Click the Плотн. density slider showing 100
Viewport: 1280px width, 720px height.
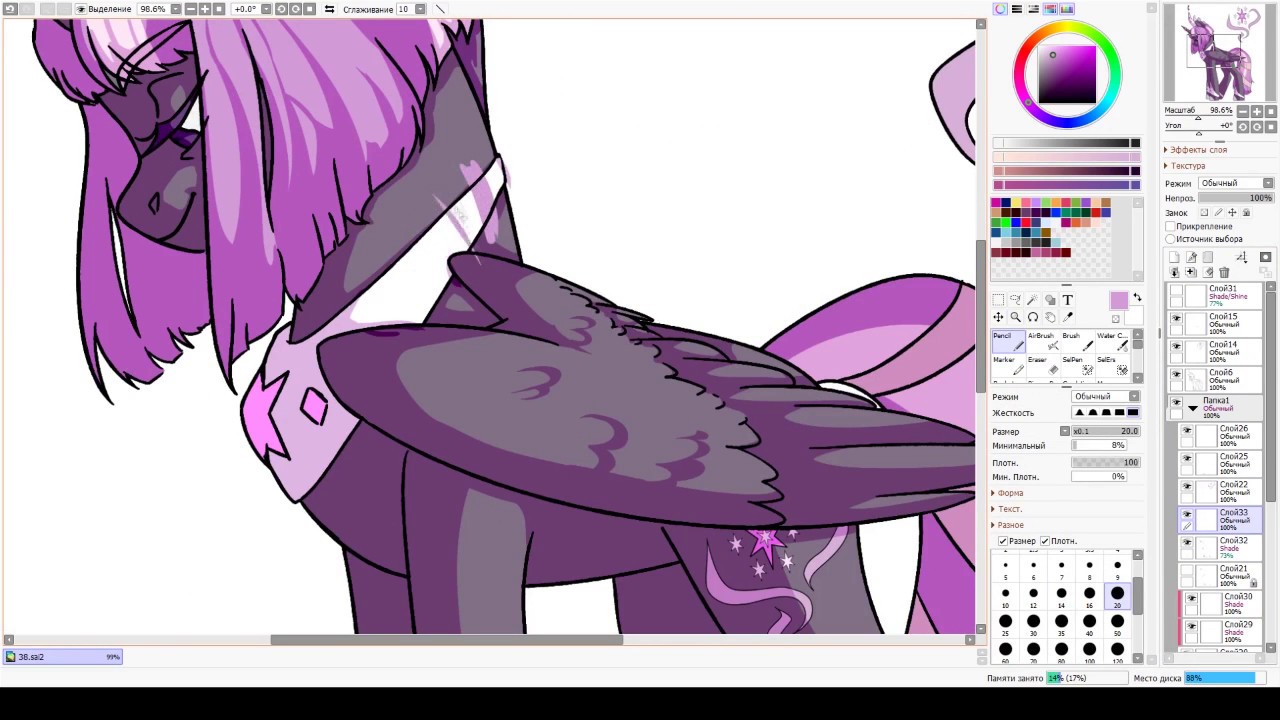(1106, 463)
